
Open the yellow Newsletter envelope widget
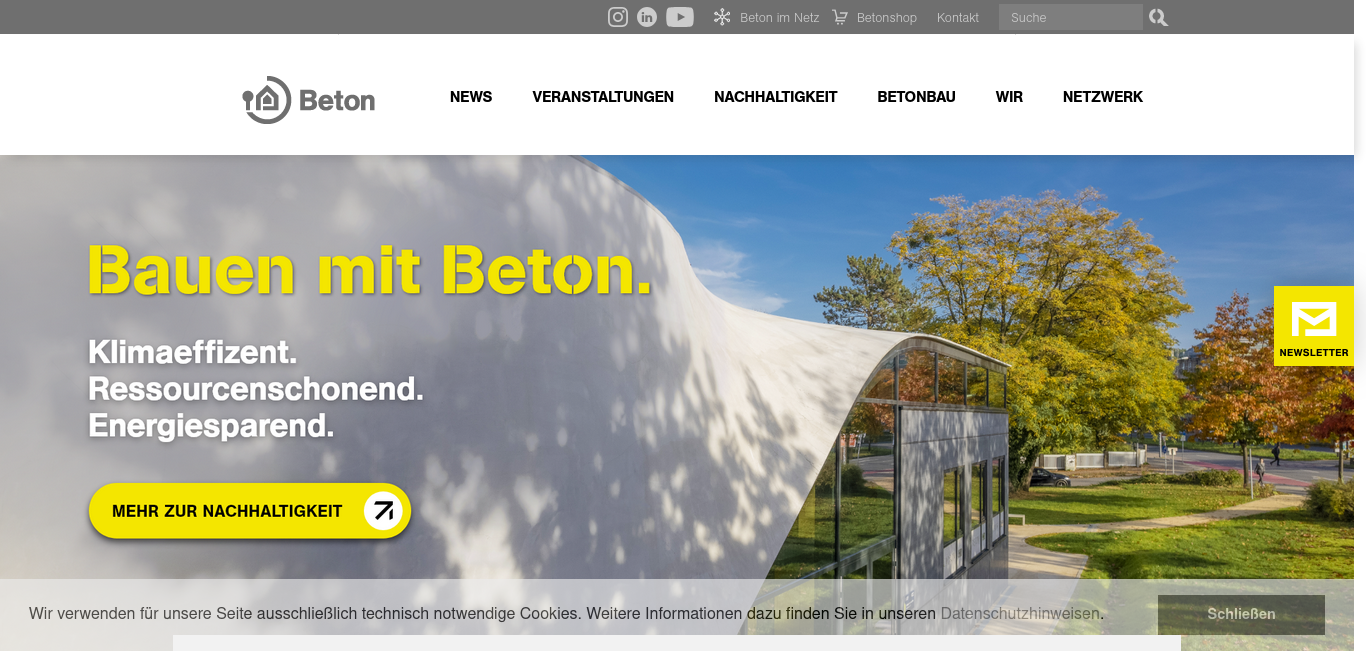1314,326
